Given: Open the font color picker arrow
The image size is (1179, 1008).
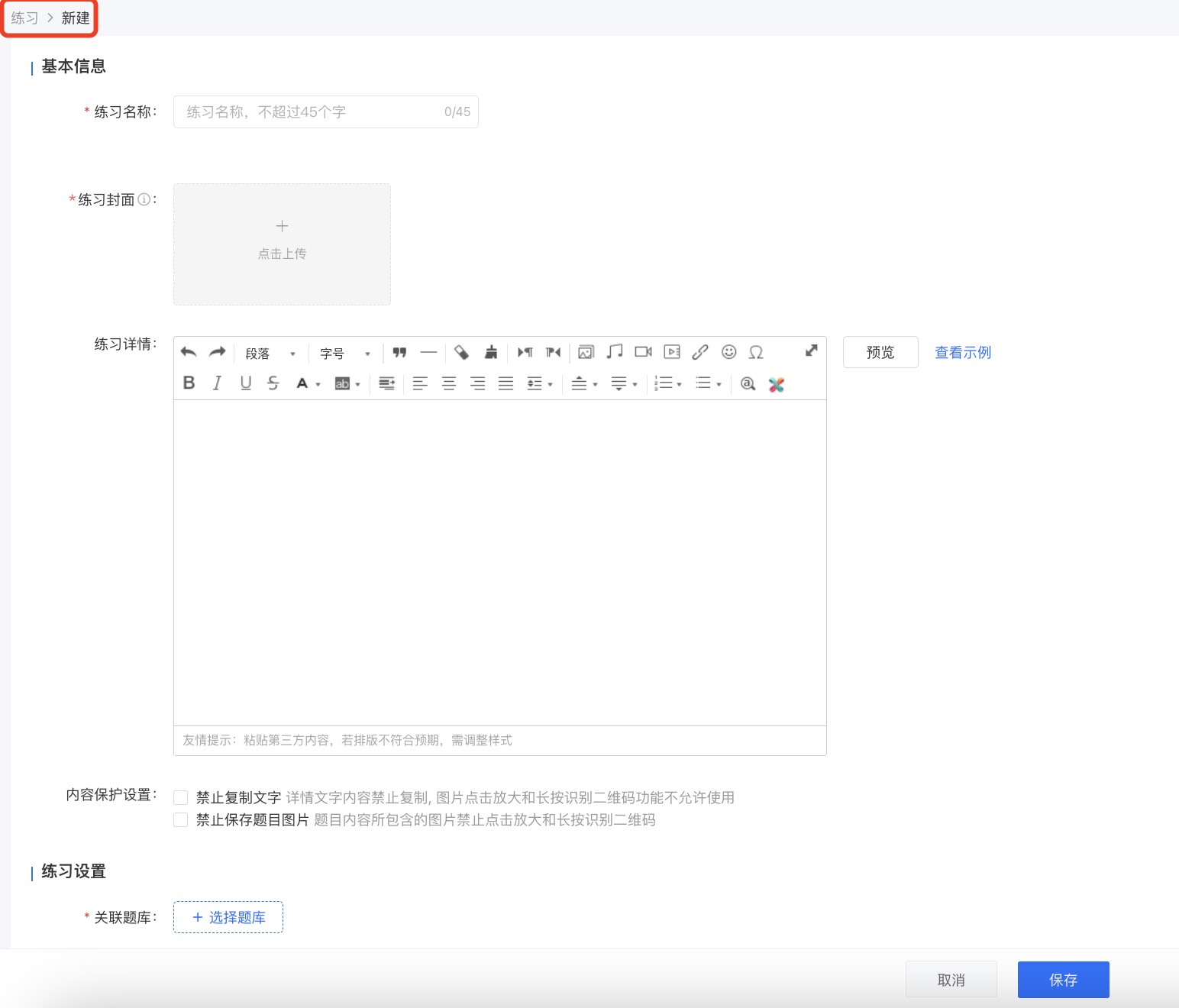Looking at the screenshot, I should coord(318,384).
